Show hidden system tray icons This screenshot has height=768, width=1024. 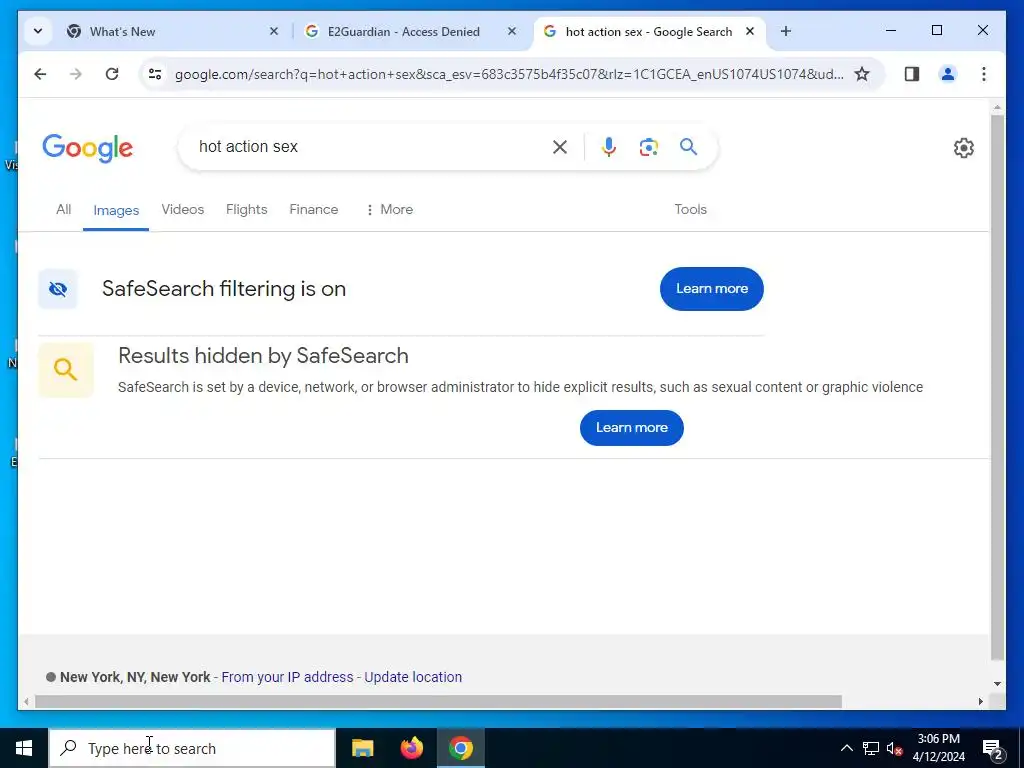click(846, 748)
